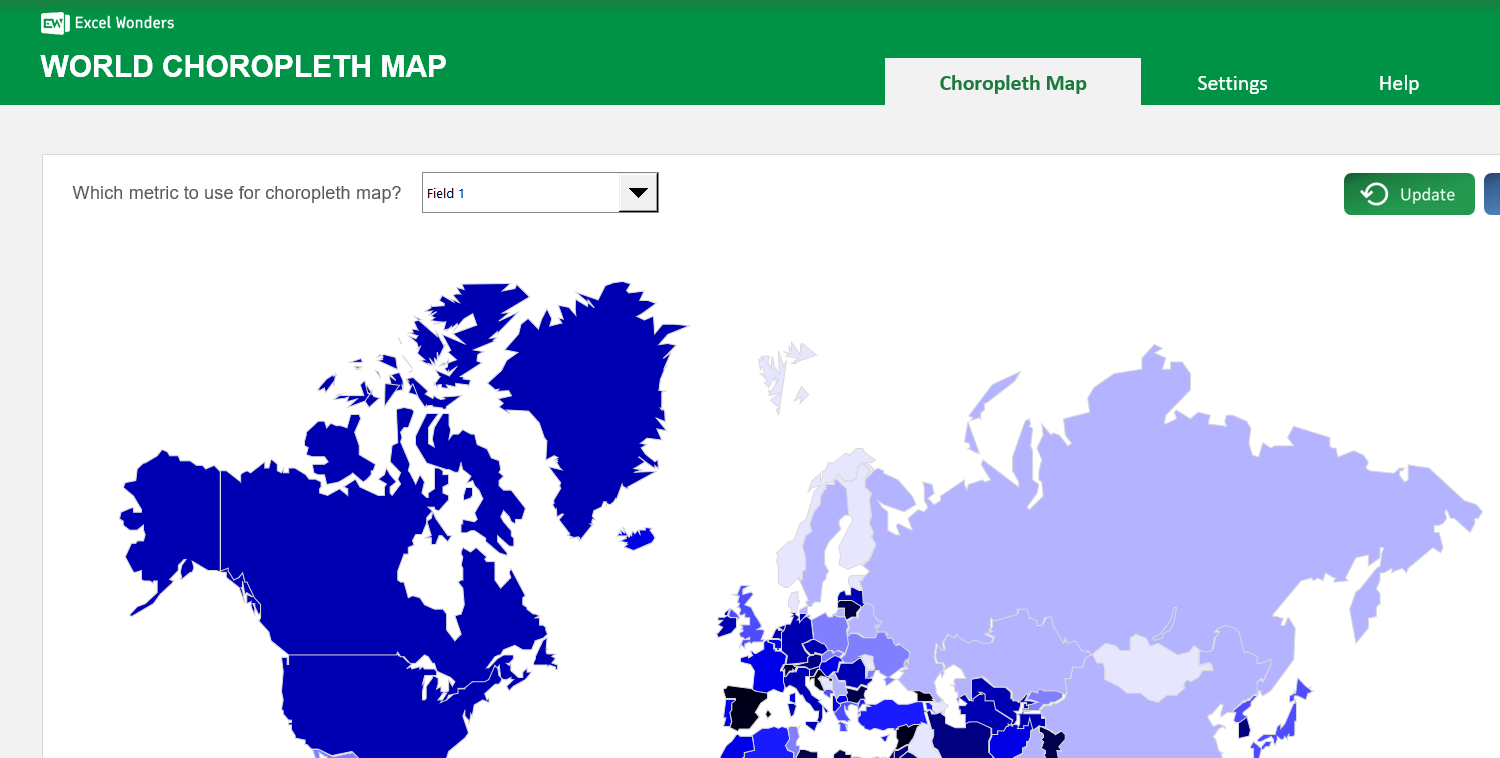
Task: Switch to the Settings tab
Action: tap(1232, 83)
